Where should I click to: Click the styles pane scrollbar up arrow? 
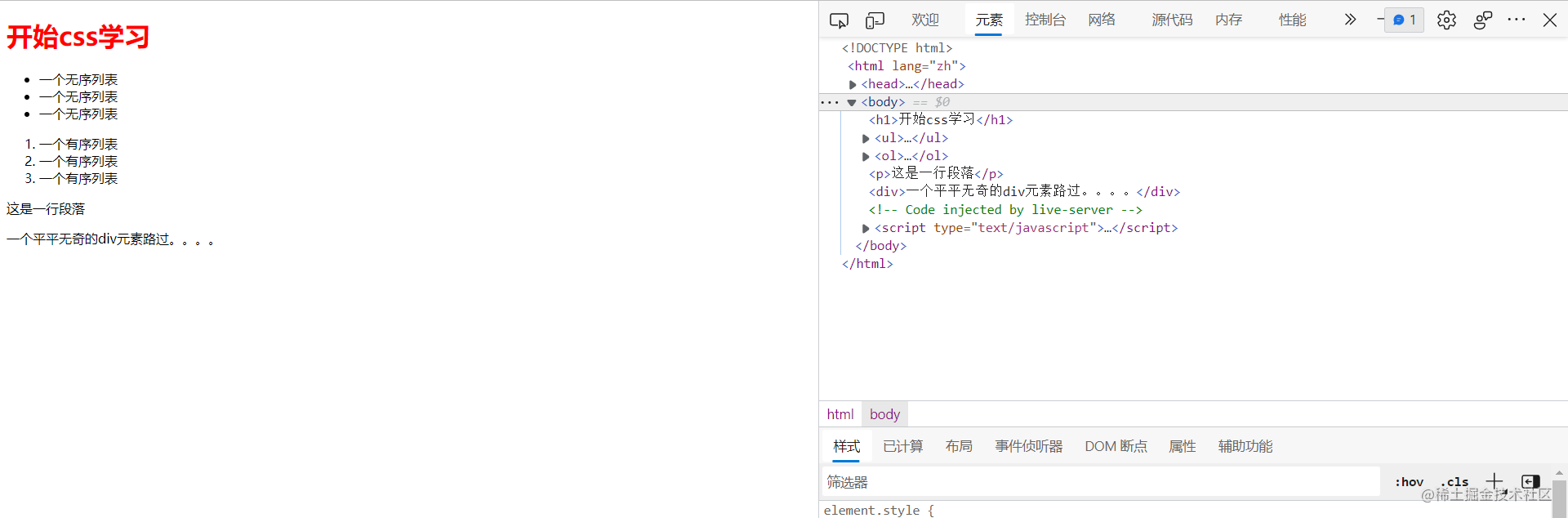[1559, 473]
